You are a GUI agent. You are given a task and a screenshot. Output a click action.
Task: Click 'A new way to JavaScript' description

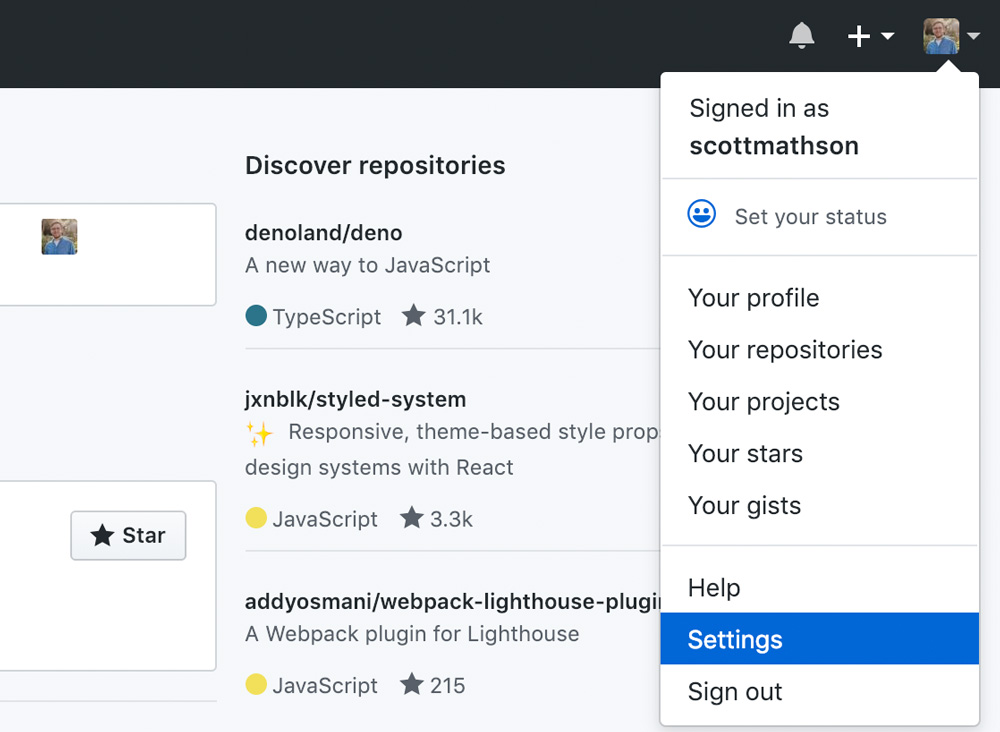[x=367, y=265]
